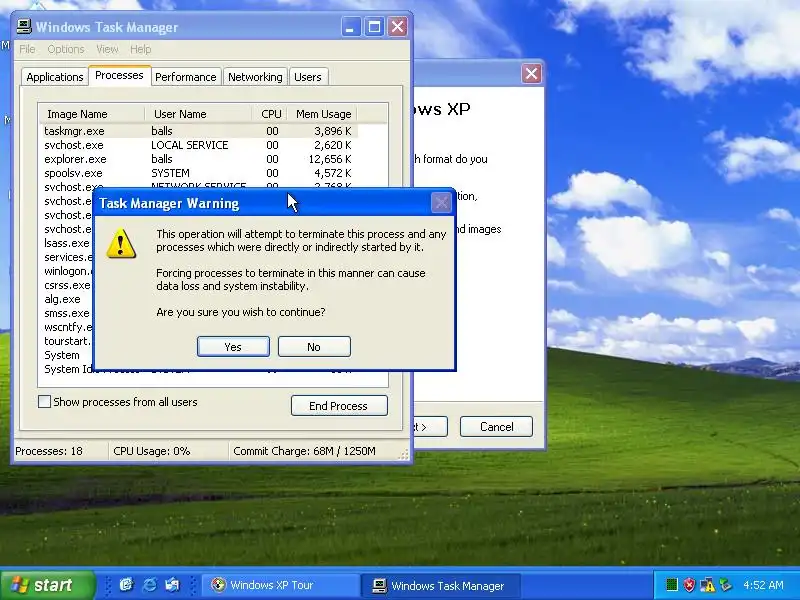Choose No in the warning dialog
Image resolution: width=800 pixels, height=600 pixels.
314,346
